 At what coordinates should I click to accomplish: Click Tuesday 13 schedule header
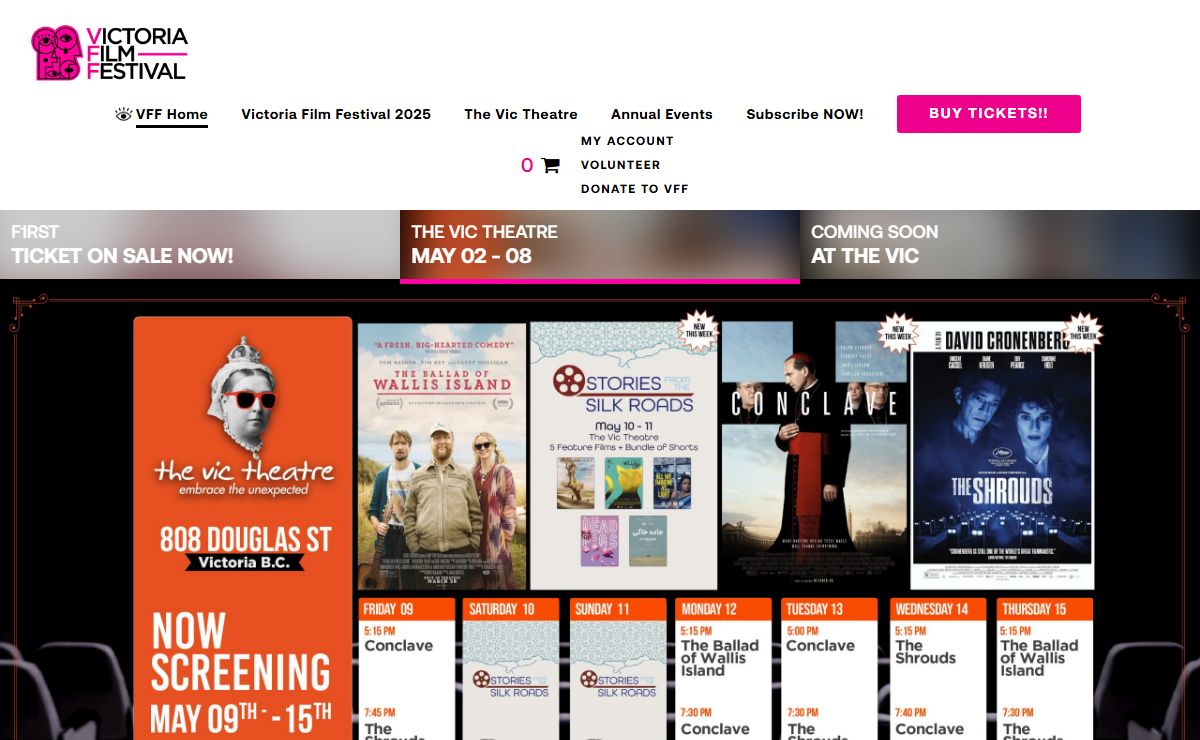(x=830, y=609)
